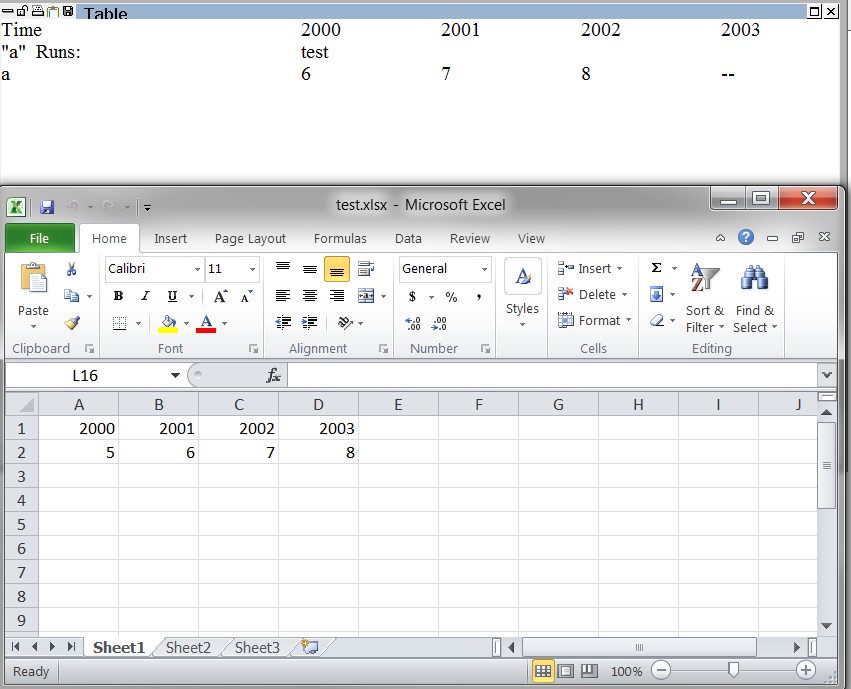851x689 pixels.
Task: Open the font size 11 dropdown
Action: (252, 269)
